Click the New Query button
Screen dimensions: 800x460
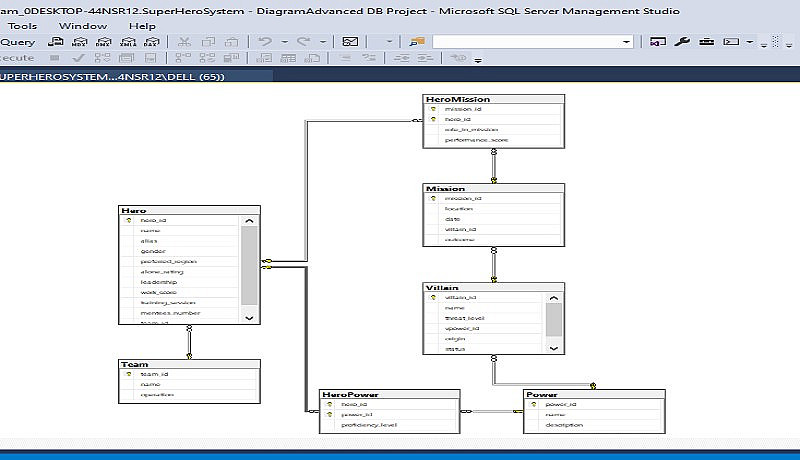click(17, 42)
